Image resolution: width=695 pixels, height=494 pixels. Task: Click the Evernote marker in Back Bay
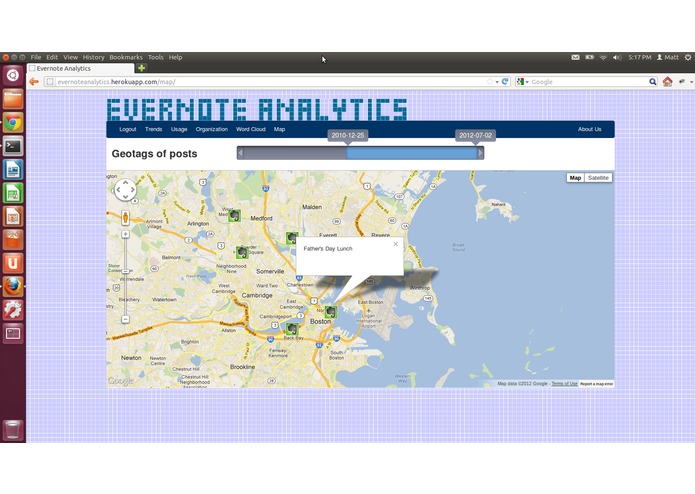tap(292, 328)
